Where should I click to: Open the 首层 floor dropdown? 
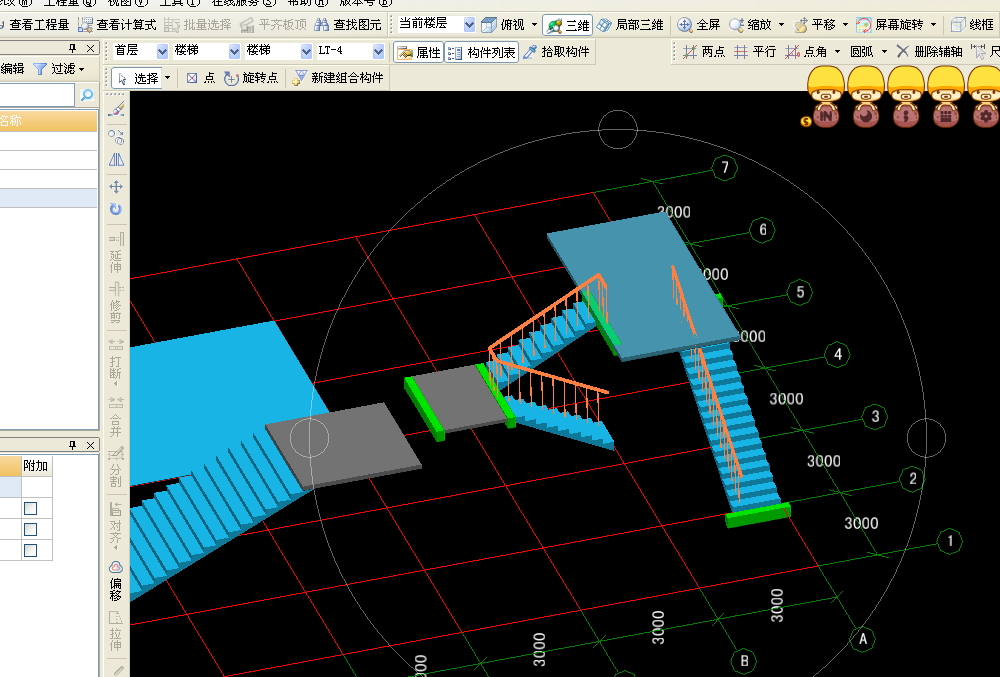(162, 51)
